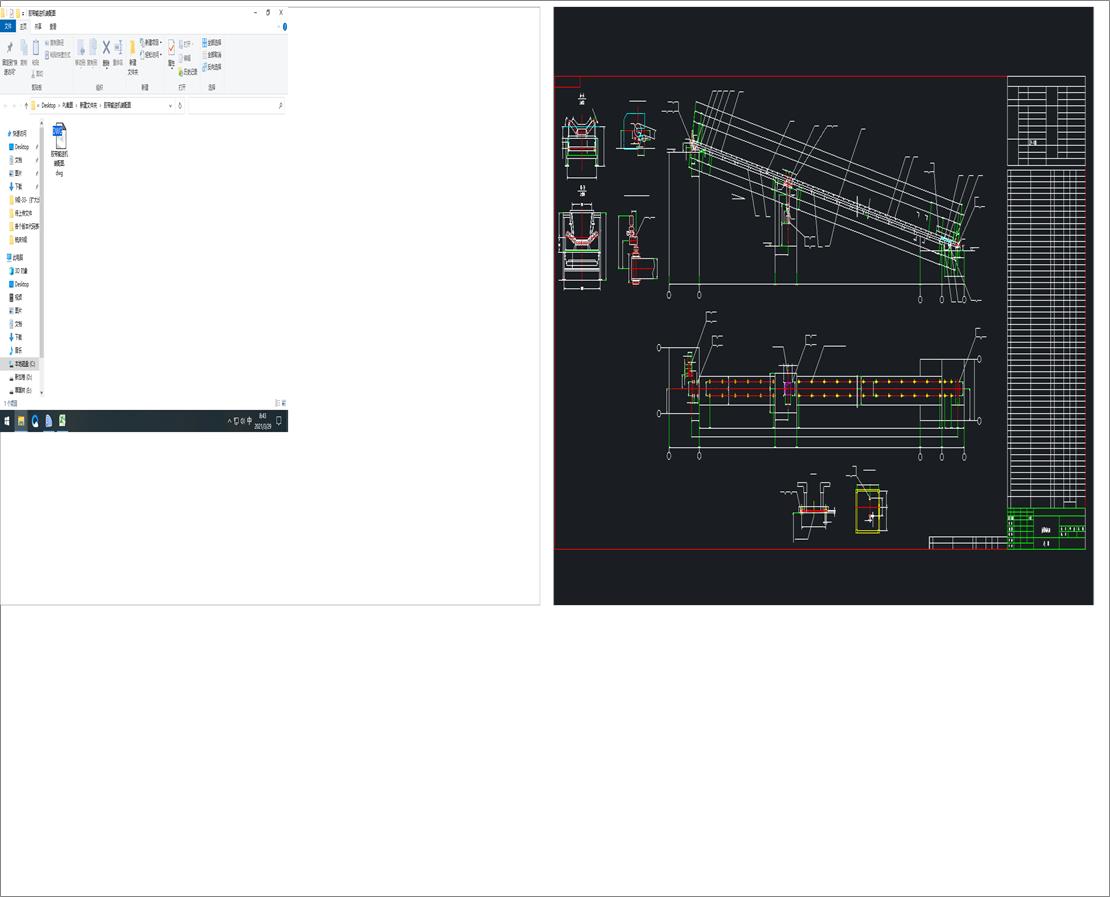The width and height of the screenshot is (1110, 897).
Task: Open the Easy access dropdown
Action: coord(151,55)
